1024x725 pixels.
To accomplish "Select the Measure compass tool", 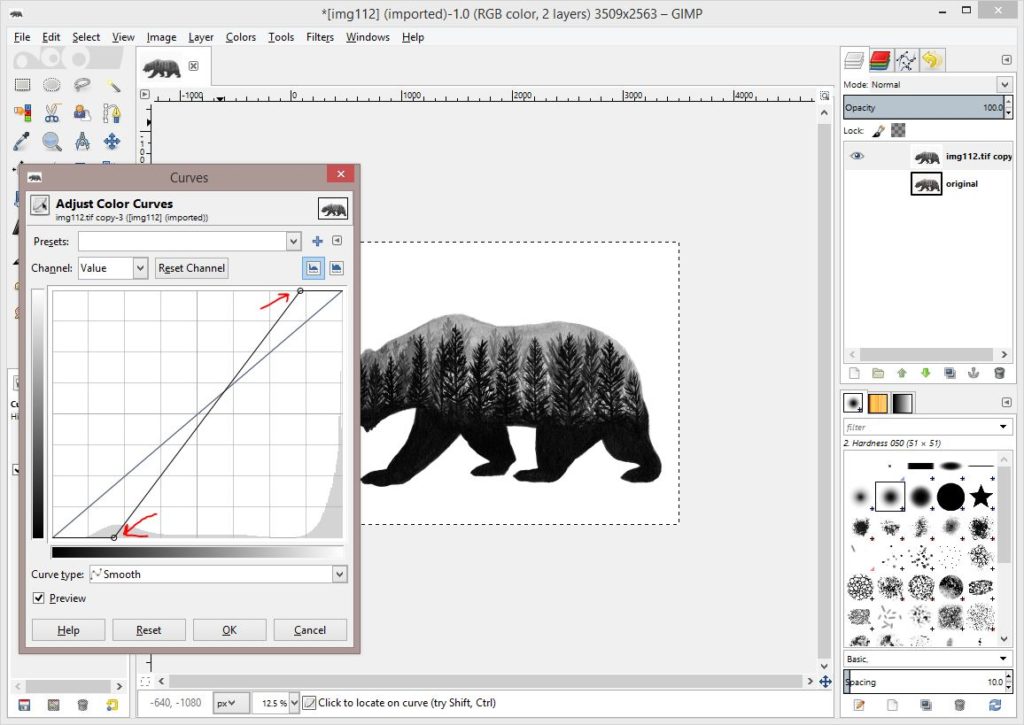I will coord(82,141).
